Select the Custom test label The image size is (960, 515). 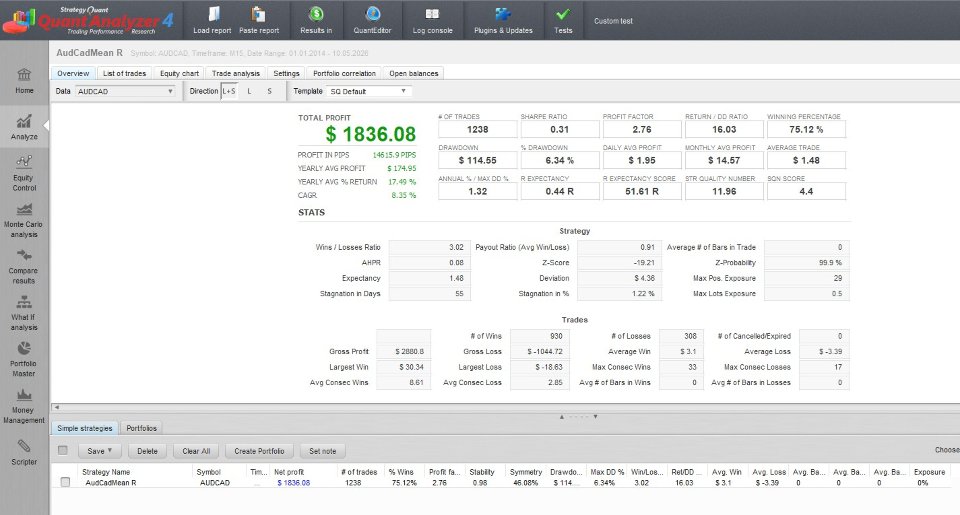(613, 21)
